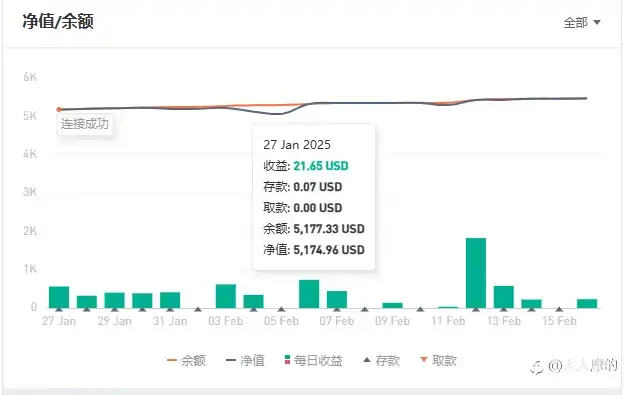Select the profit bar above the 07 Feb label

337,300
